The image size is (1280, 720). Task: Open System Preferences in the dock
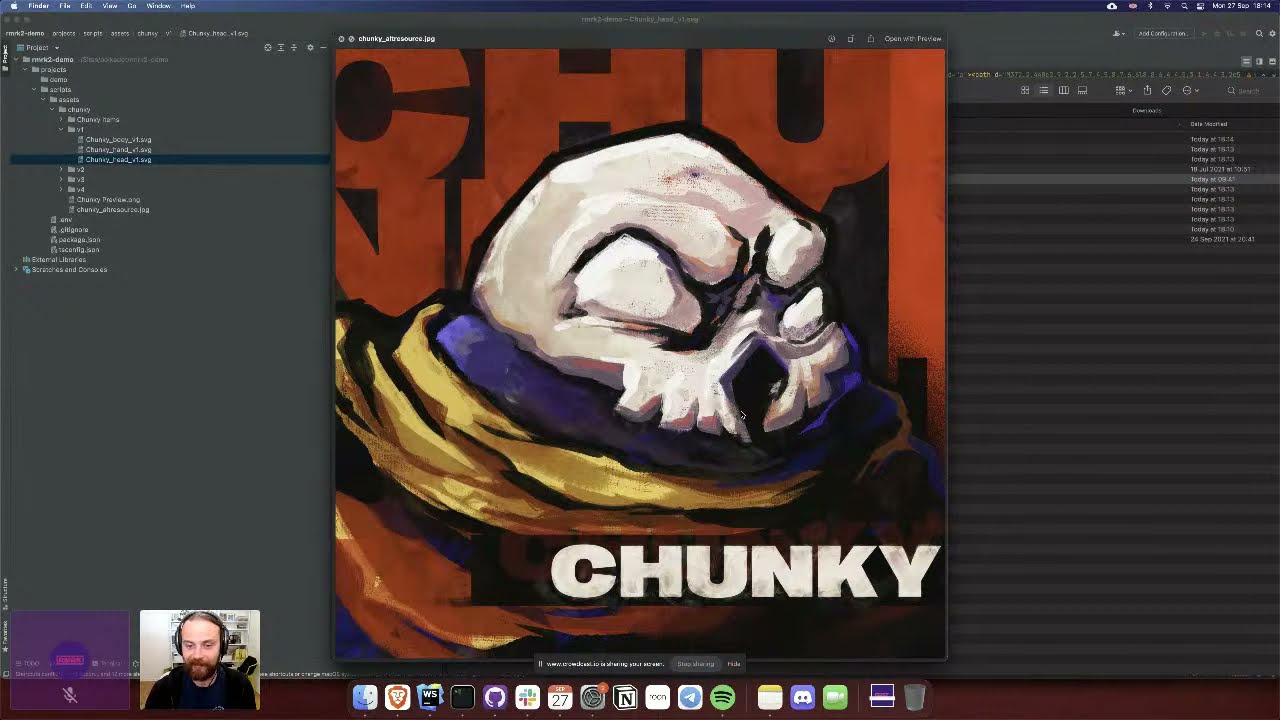592,696
